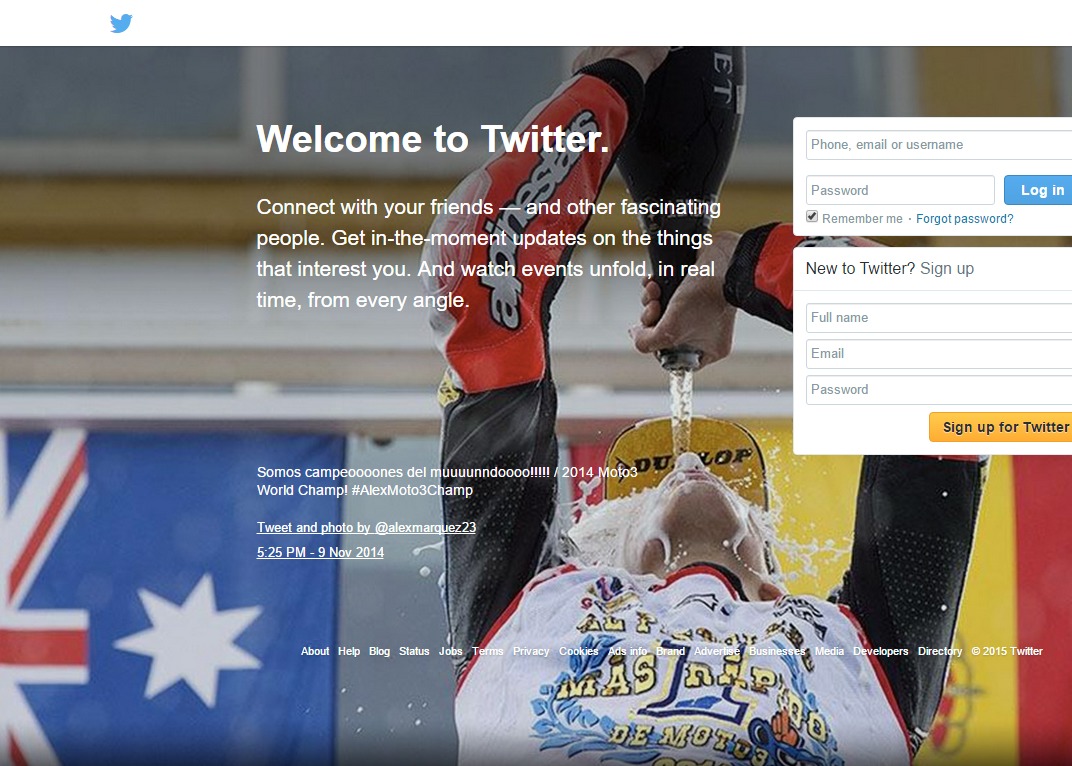The image size is (1072, 766).
Task: Open the Blog footer link
Action: (x=379, y=651)
